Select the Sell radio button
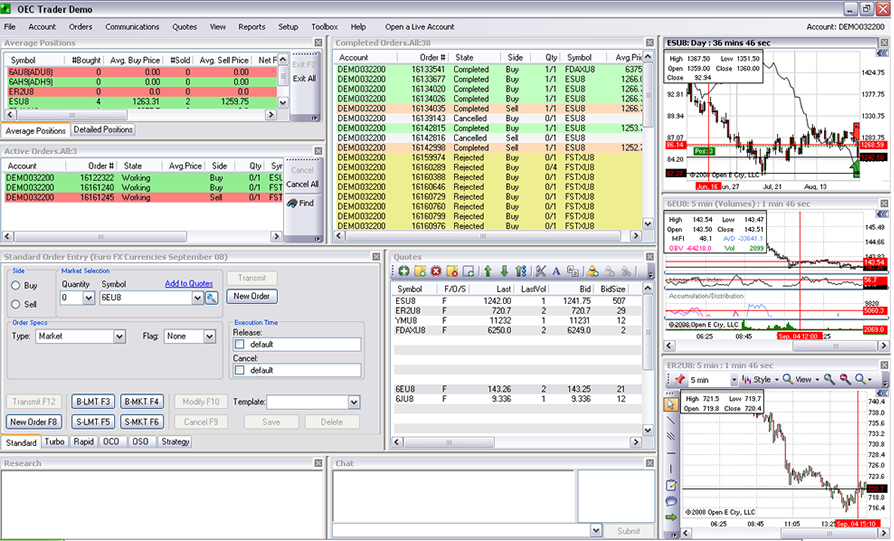 coord(16,304)
